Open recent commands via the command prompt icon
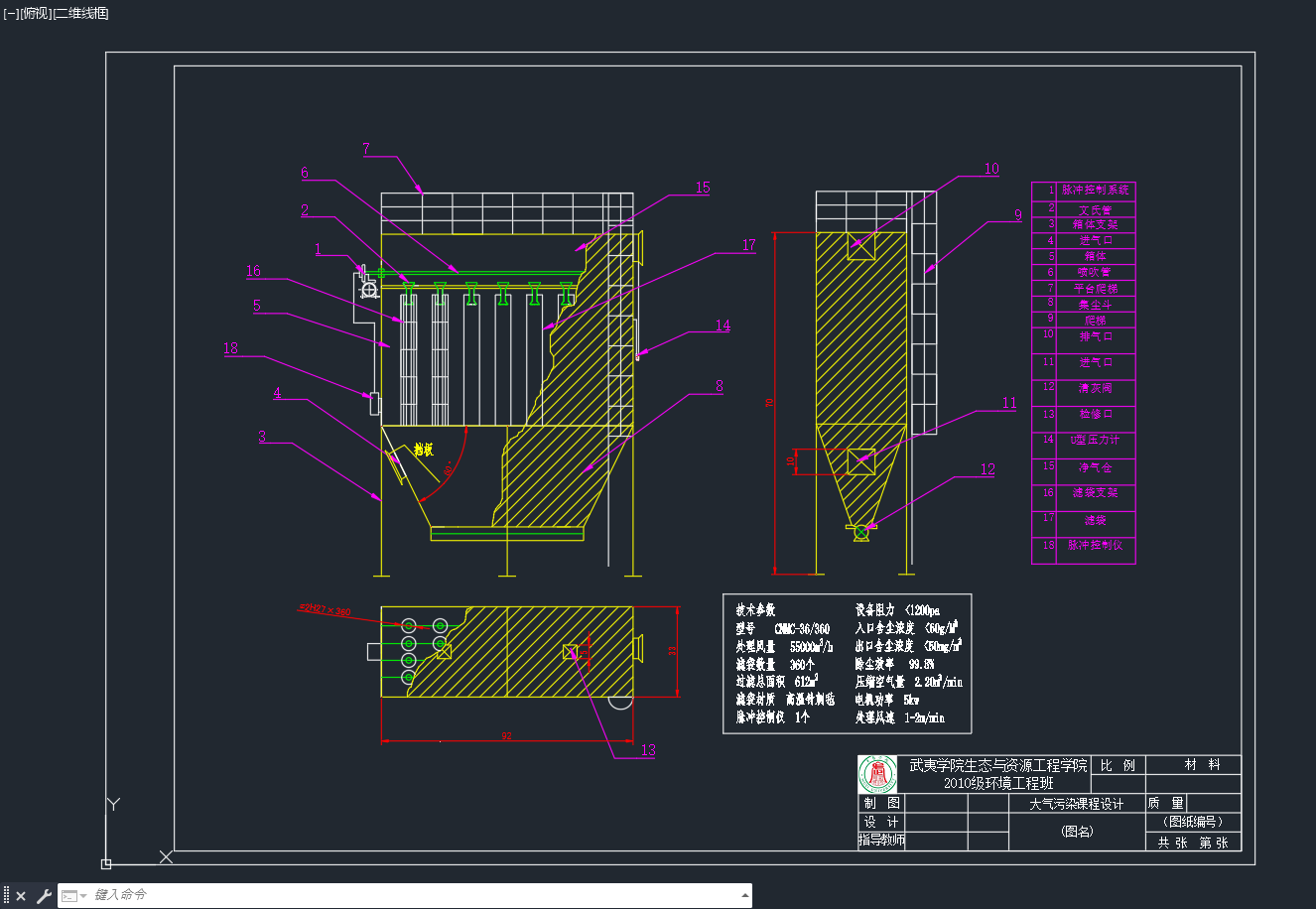The image size is (1316, 909). pos(71,896)
